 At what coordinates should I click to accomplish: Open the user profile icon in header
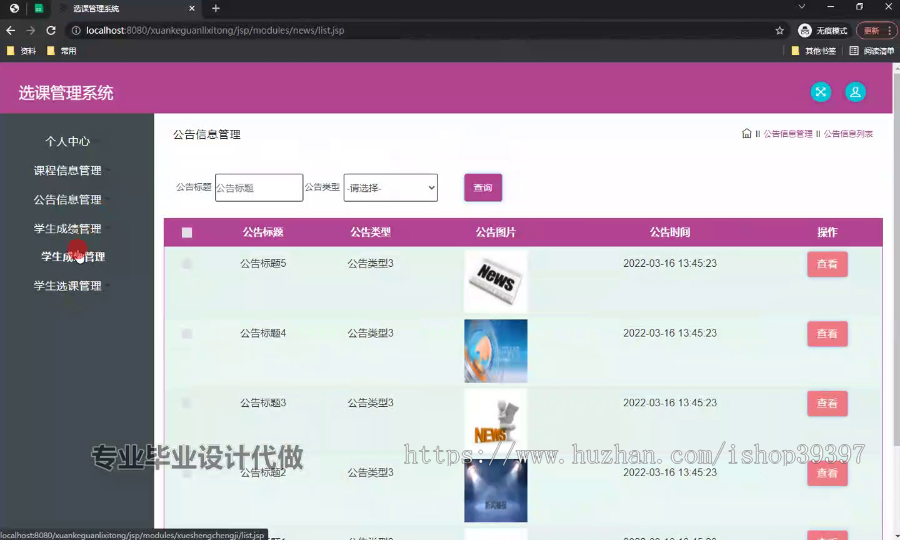click(855, 92)
